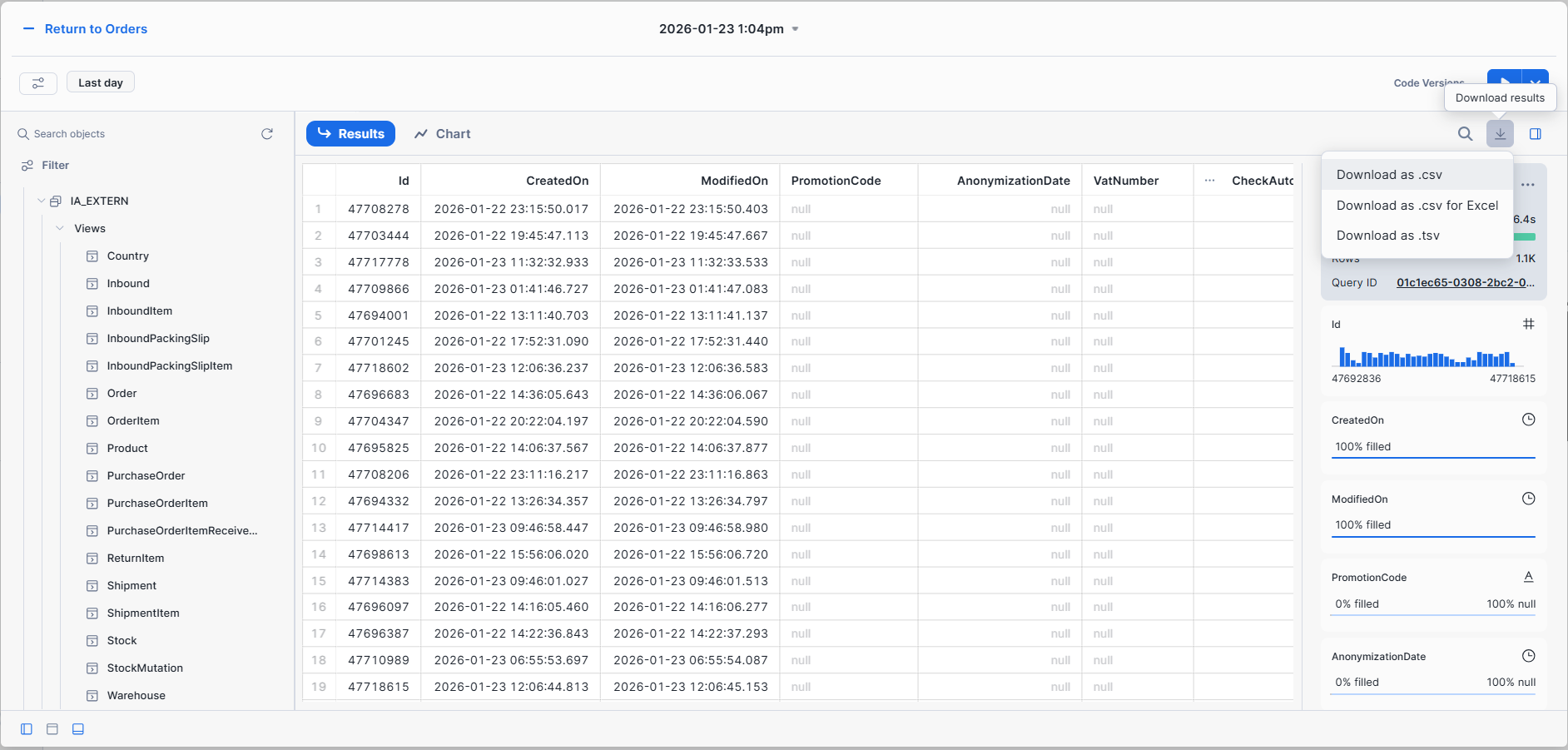Click Return to Orders link
The height and width of the screenshot is (750, 1568).
pos(95,29)
